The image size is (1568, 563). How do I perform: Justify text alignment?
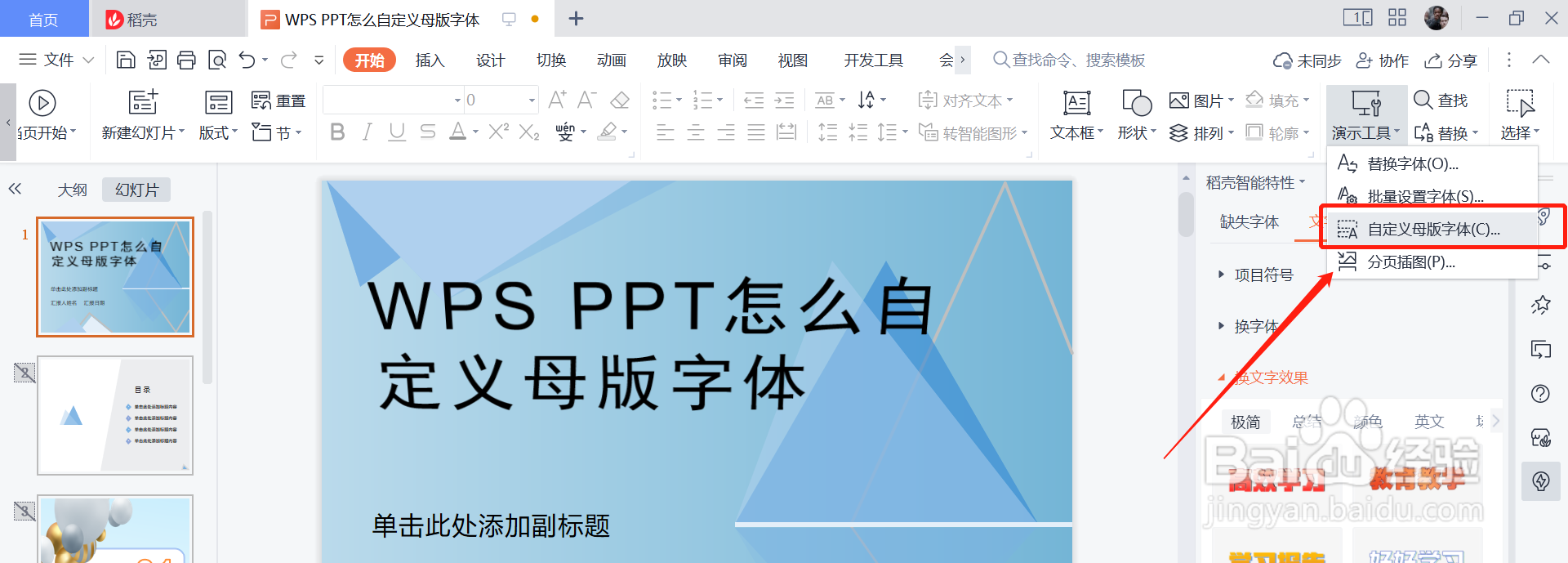coord(756,132)
